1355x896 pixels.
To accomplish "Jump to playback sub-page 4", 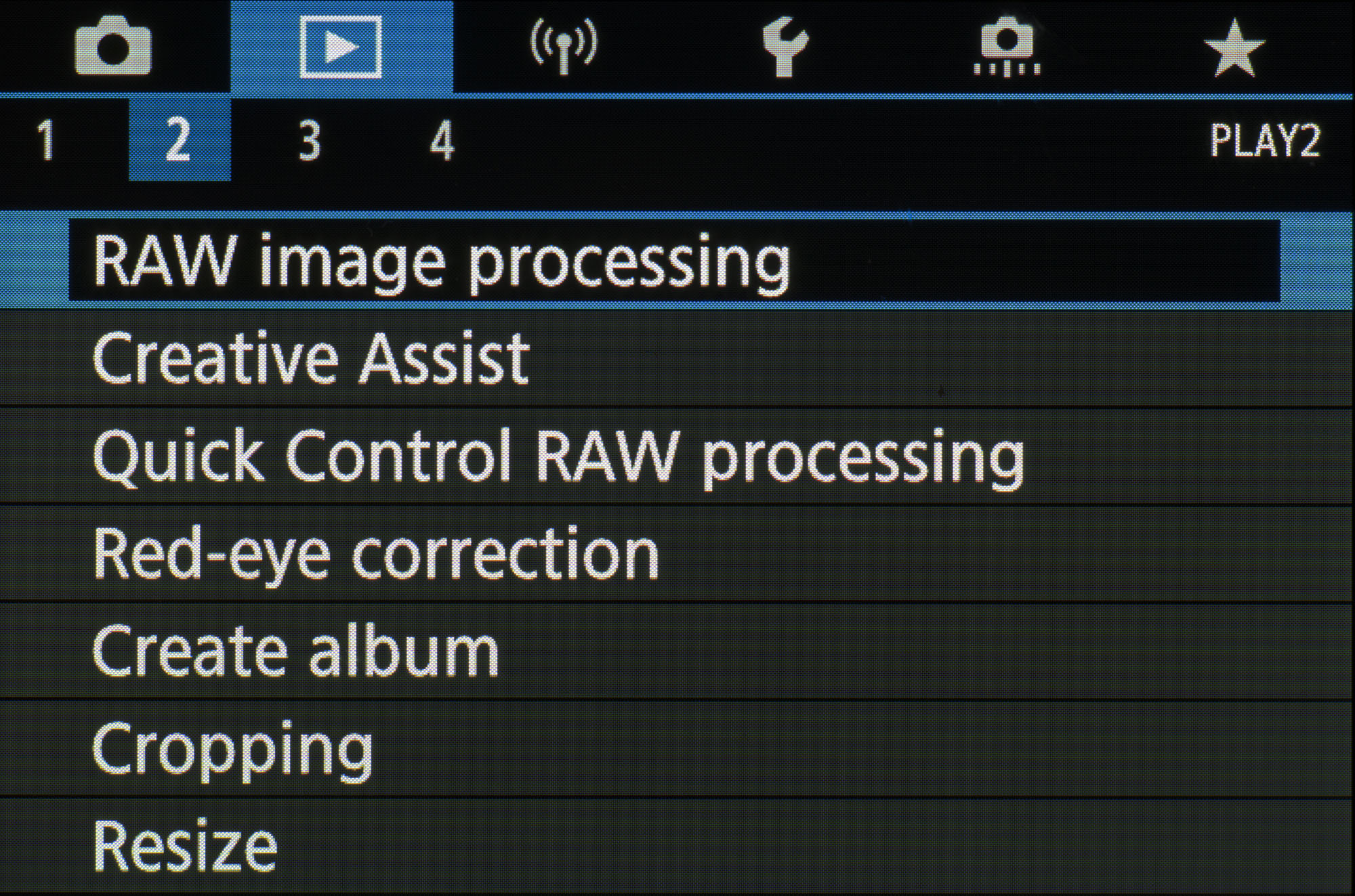I will coord(442,140).
